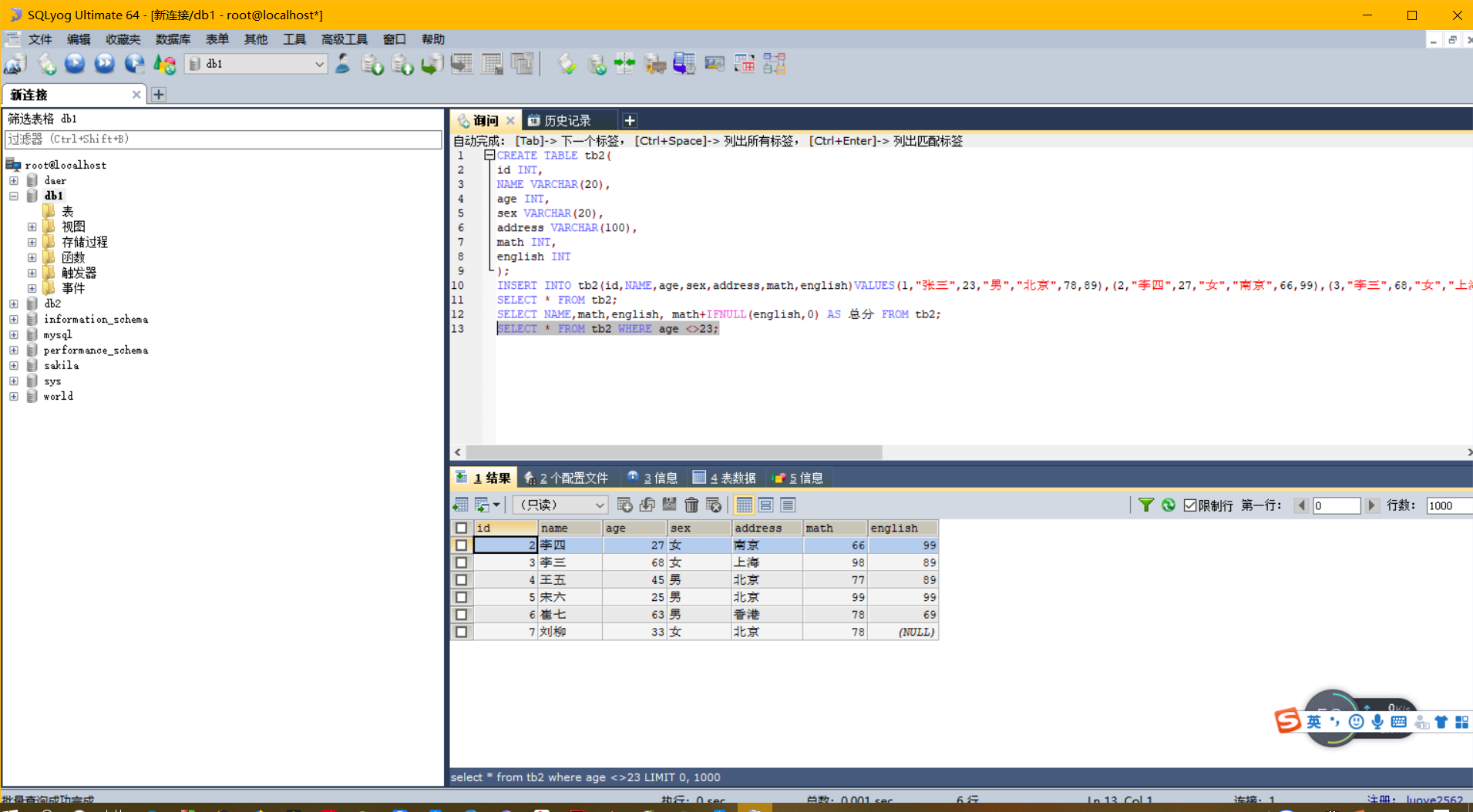Check the row checkbox for 王五
The width and height of the screenshot is (1473, 812).
point(461,580)
